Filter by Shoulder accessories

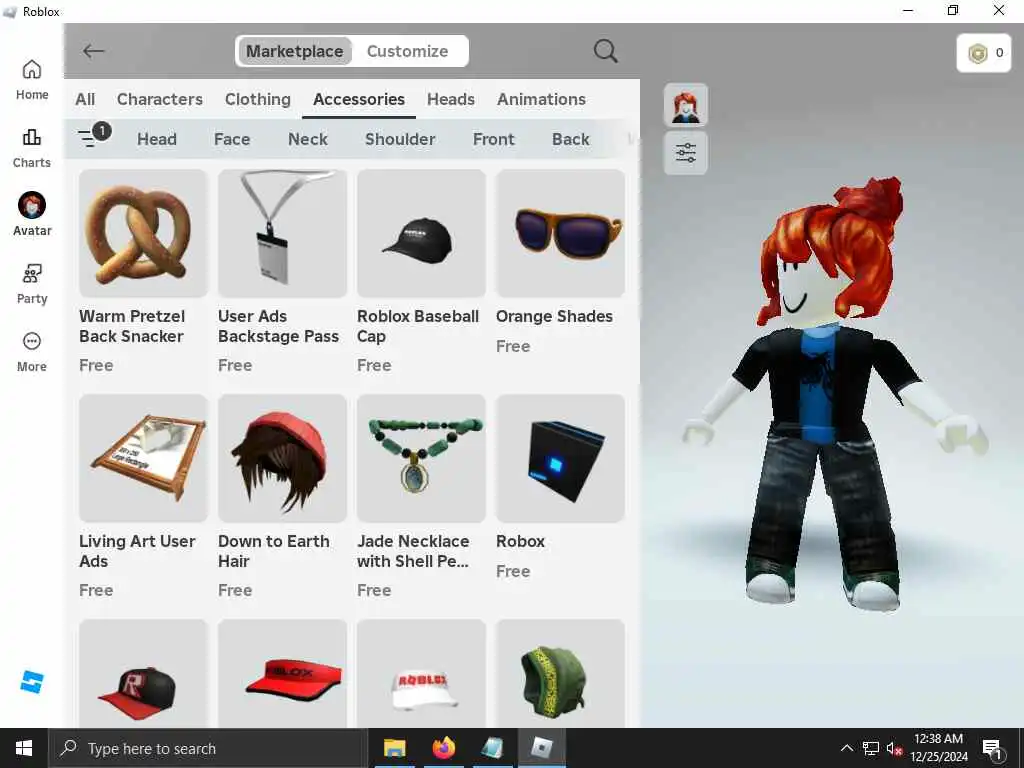point(400,139)
